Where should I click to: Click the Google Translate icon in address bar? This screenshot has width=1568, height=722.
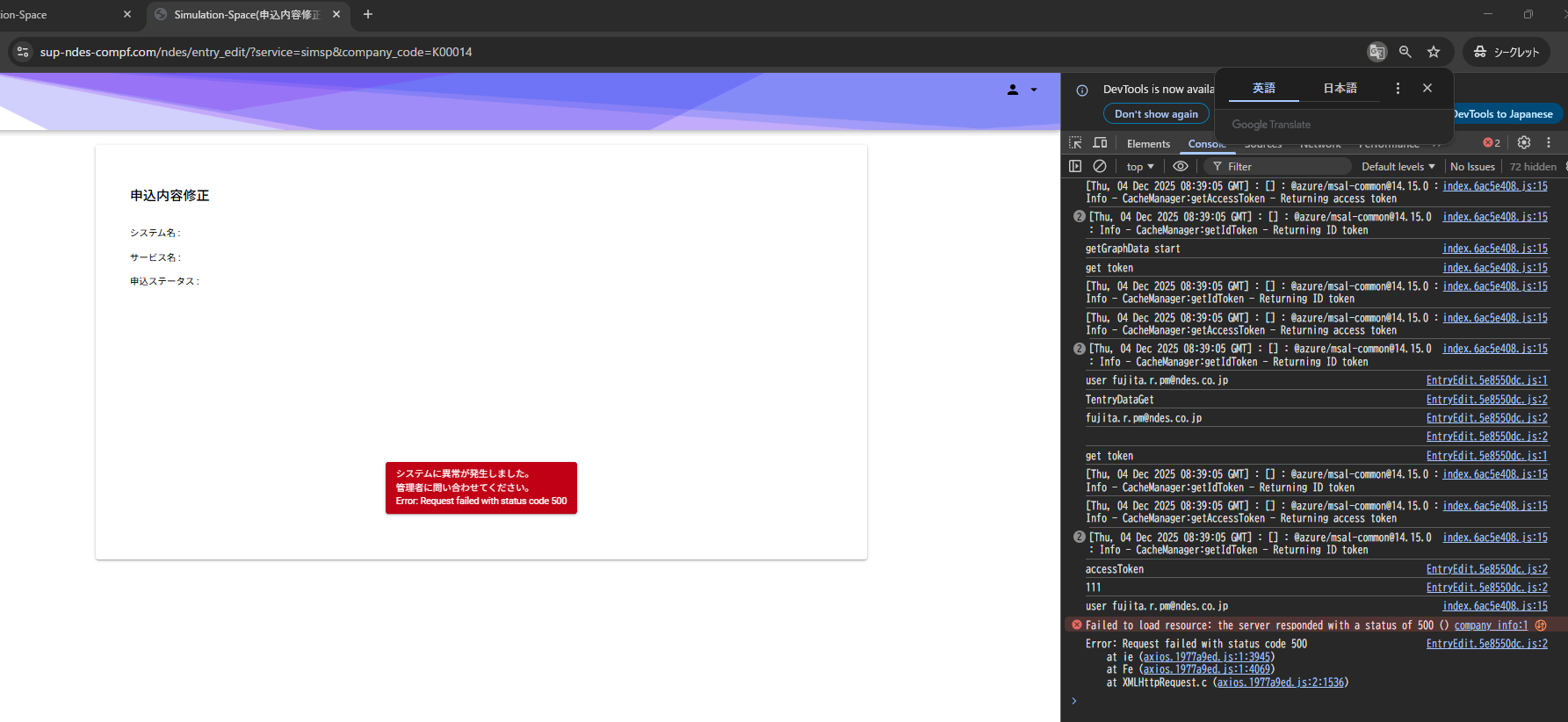[x=1377, y=52]
